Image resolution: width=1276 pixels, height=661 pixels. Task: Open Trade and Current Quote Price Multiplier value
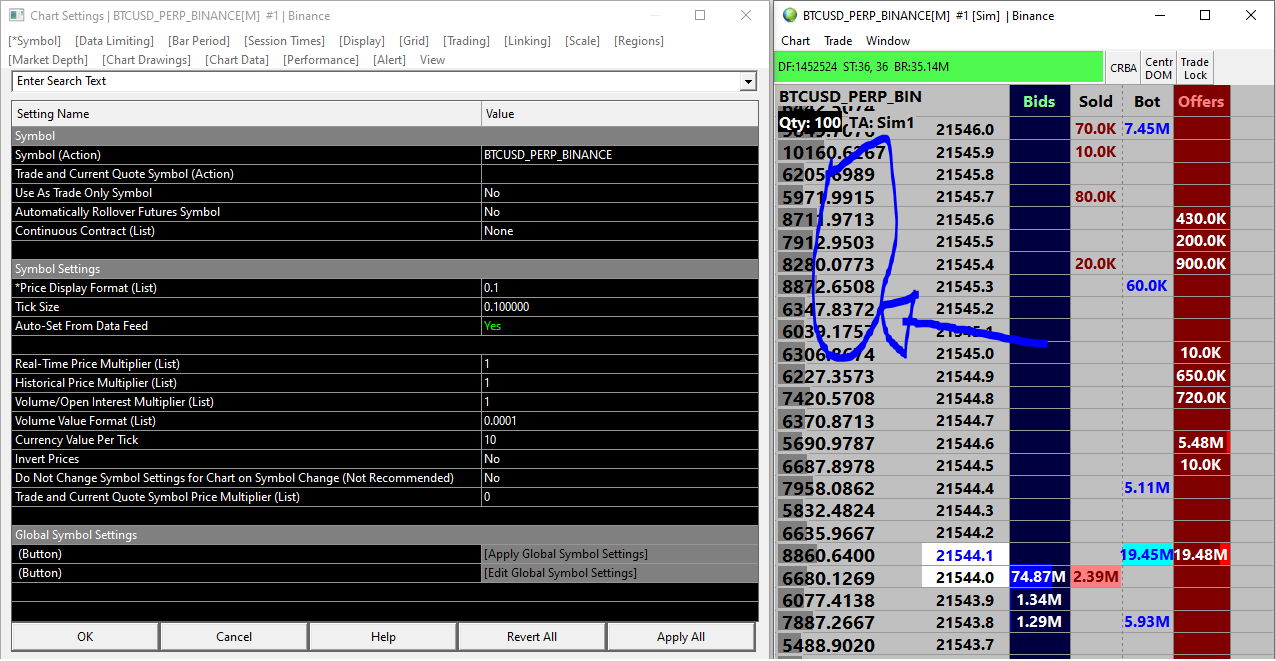point(620,497)
